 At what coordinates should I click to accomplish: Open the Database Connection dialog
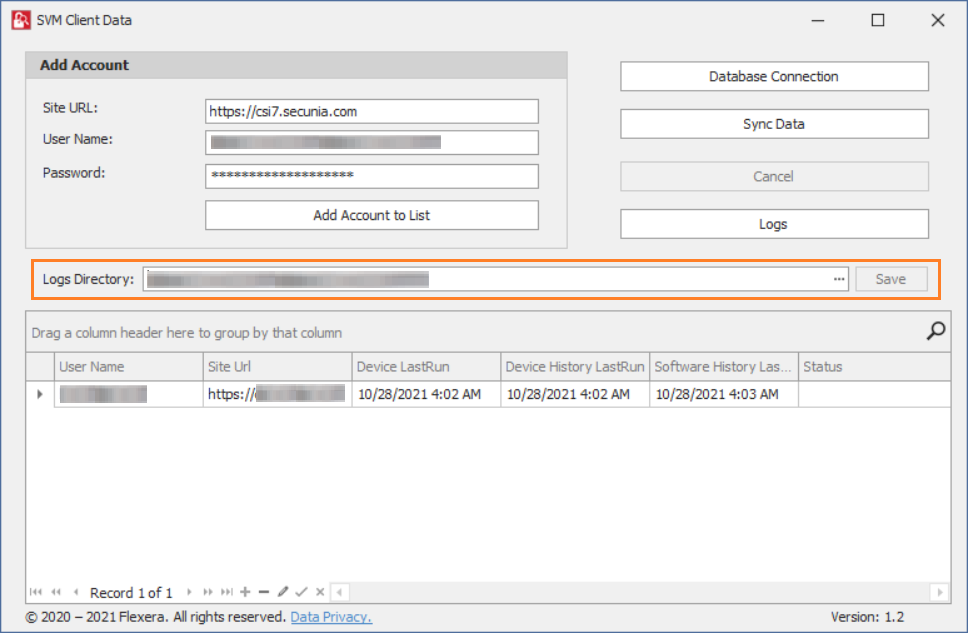pyautogui.click(x=774, y=76)
